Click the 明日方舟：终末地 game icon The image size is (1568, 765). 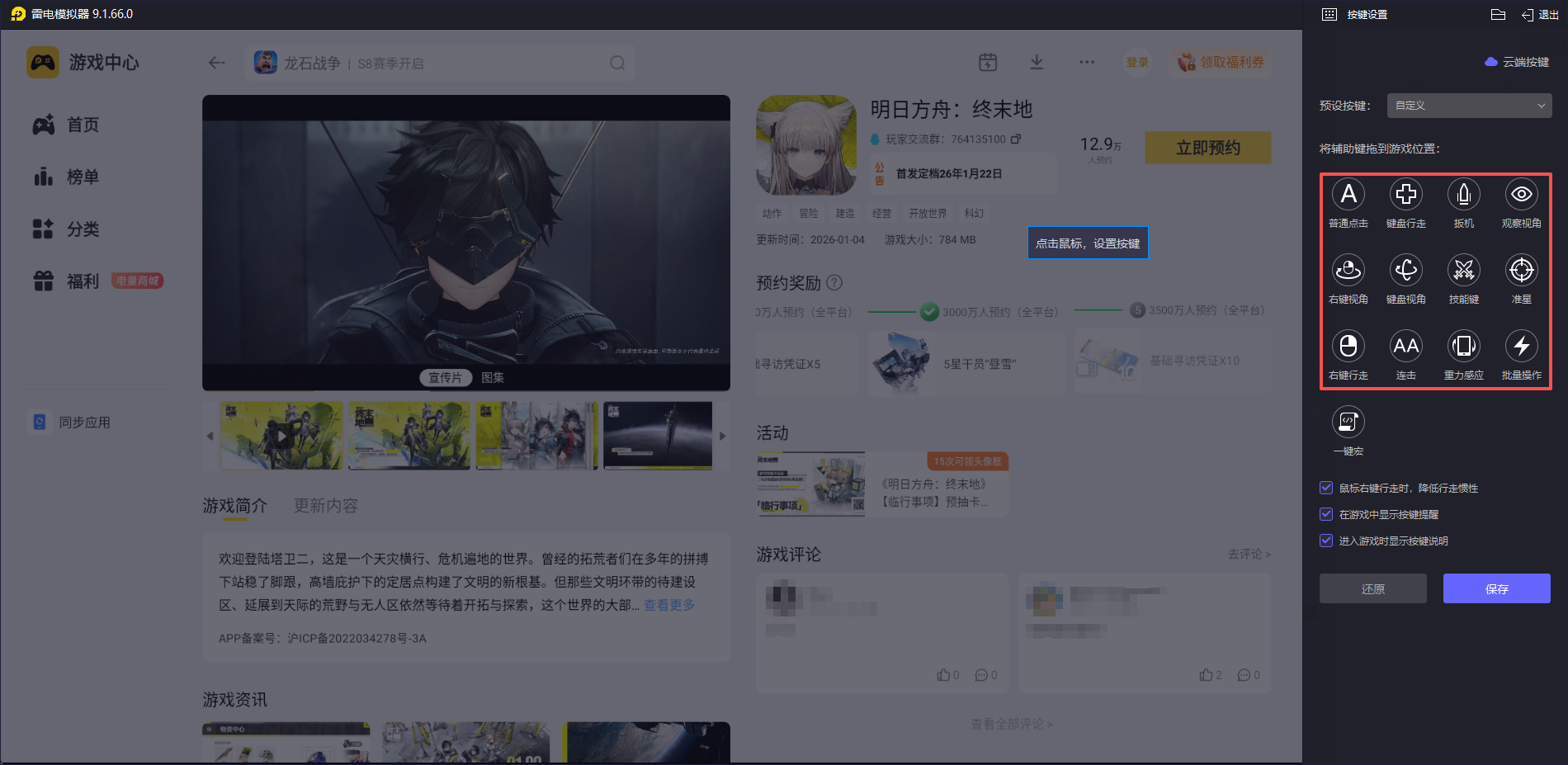click(x=806, y=145)
